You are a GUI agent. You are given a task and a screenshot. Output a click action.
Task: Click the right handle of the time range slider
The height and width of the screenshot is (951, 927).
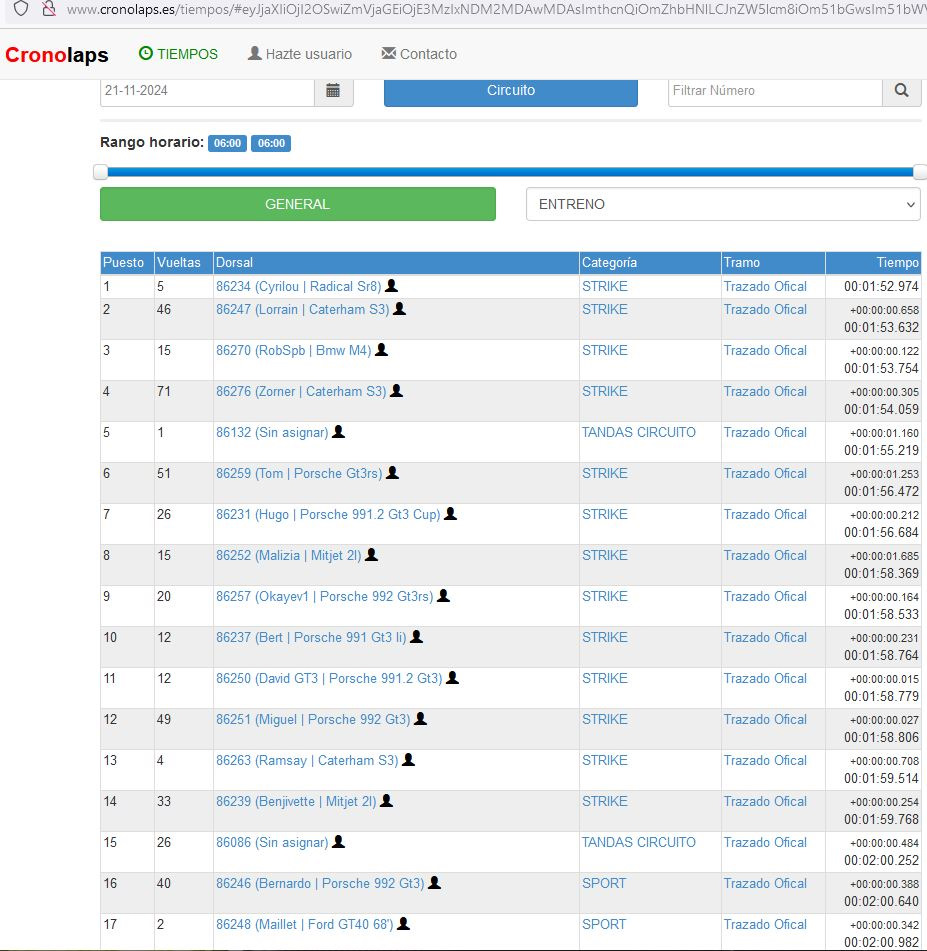(920, 172)
